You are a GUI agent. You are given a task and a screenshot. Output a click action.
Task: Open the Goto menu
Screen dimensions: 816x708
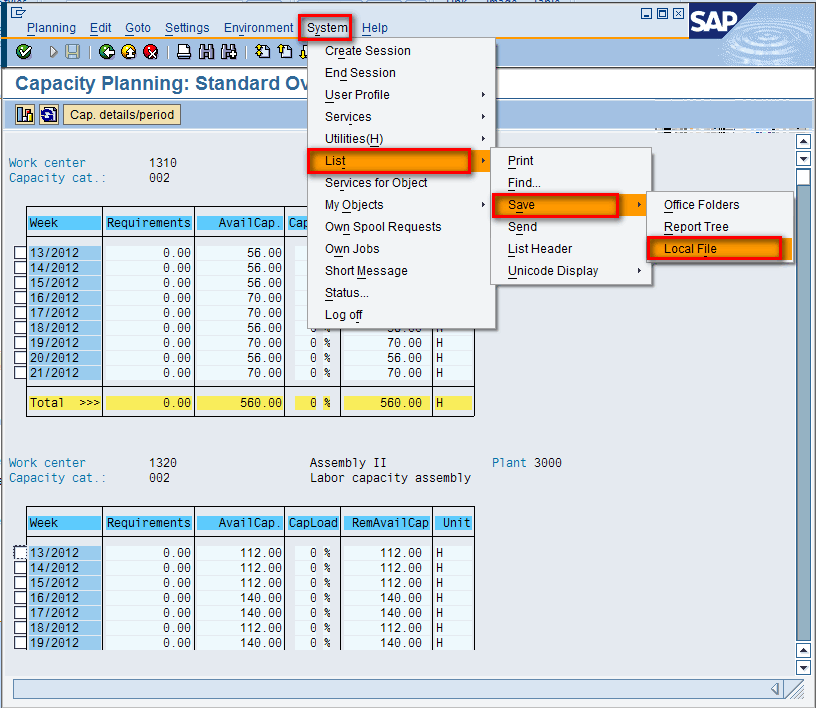point(138,28)
